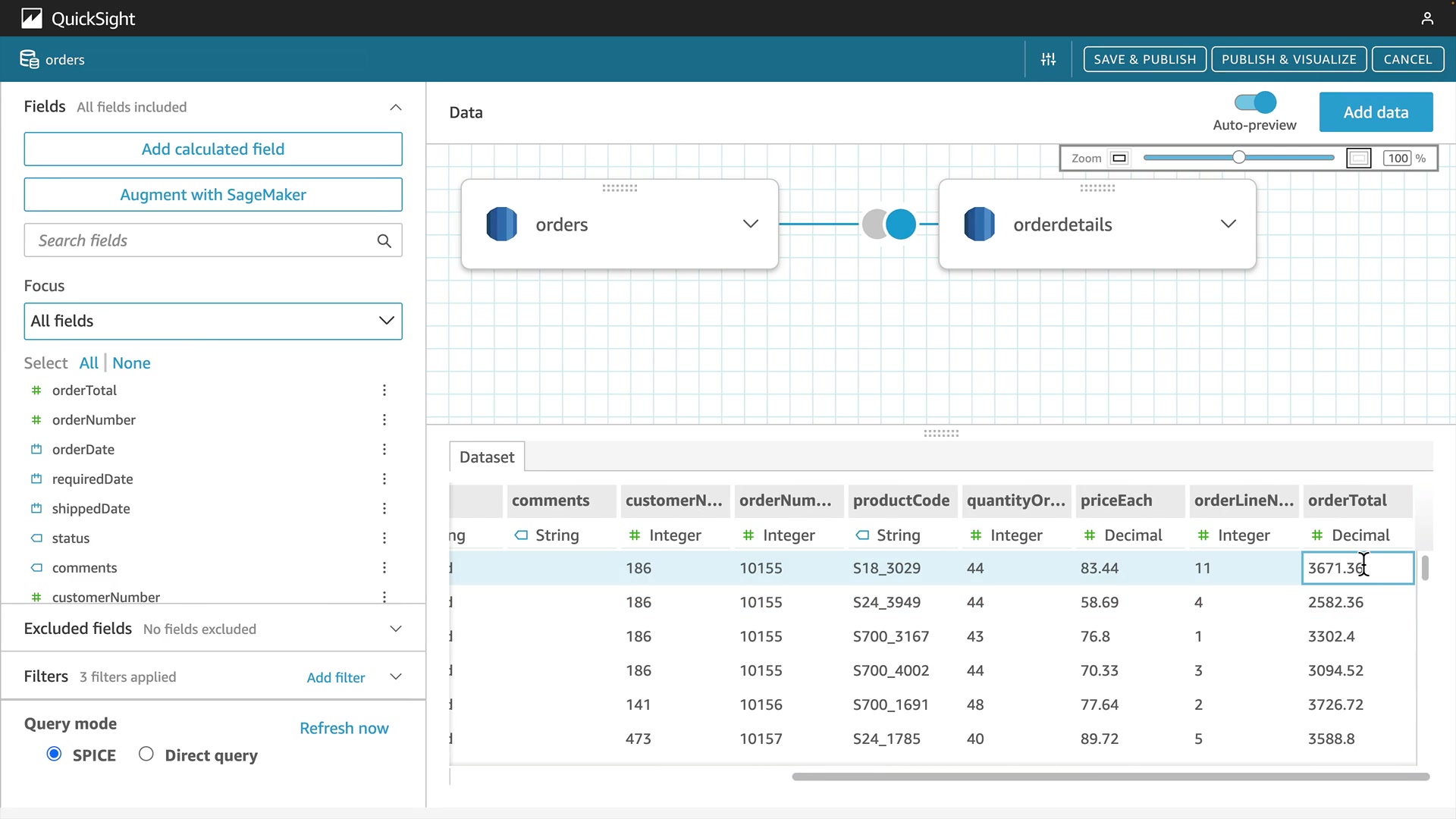Click the zoom-out rectangle icon
The image size is (1456, 819).
1119,158
